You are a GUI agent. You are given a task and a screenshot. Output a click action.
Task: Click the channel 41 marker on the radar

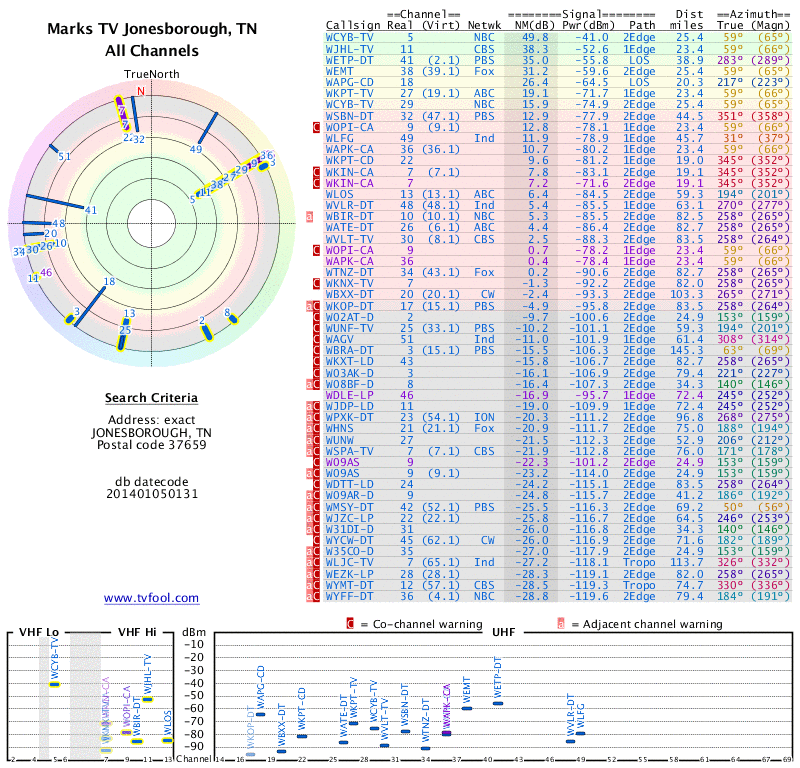click(x=91, y=210)
